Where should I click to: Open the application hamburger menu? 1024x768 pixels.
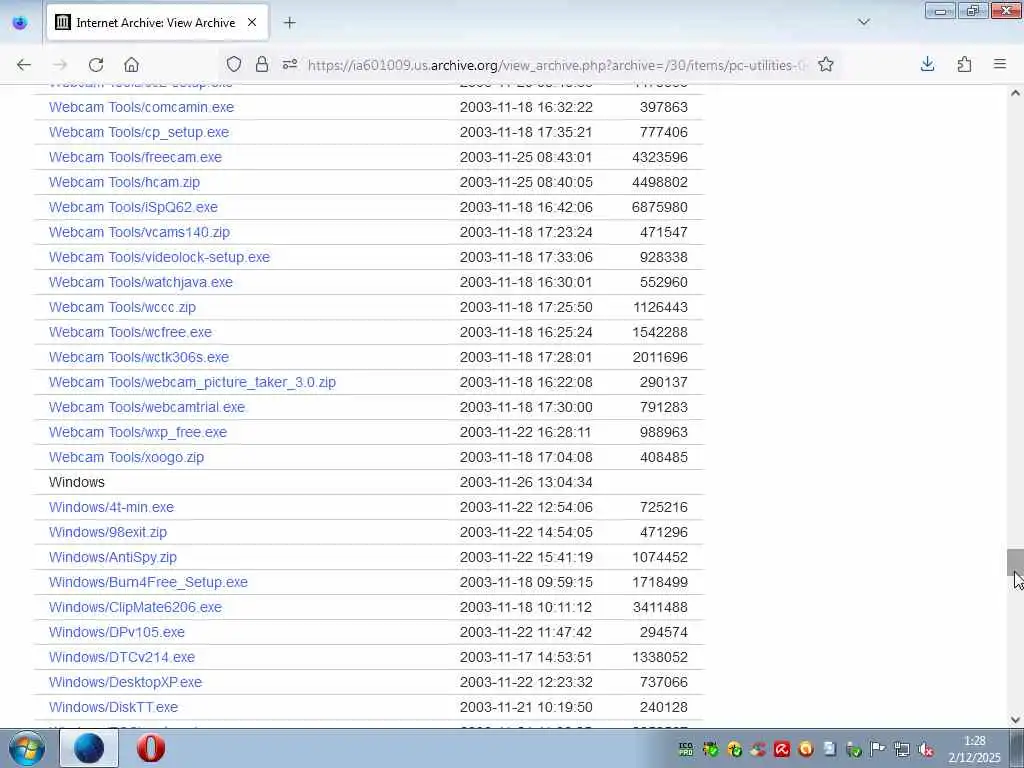(x=1000, y=64)
